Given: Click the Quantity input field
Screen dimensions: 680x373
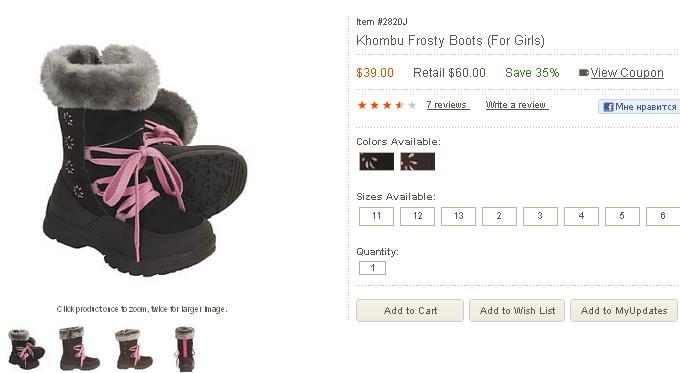Looking at the screenshot, I should pyautogui.click(x=373, y=268).
